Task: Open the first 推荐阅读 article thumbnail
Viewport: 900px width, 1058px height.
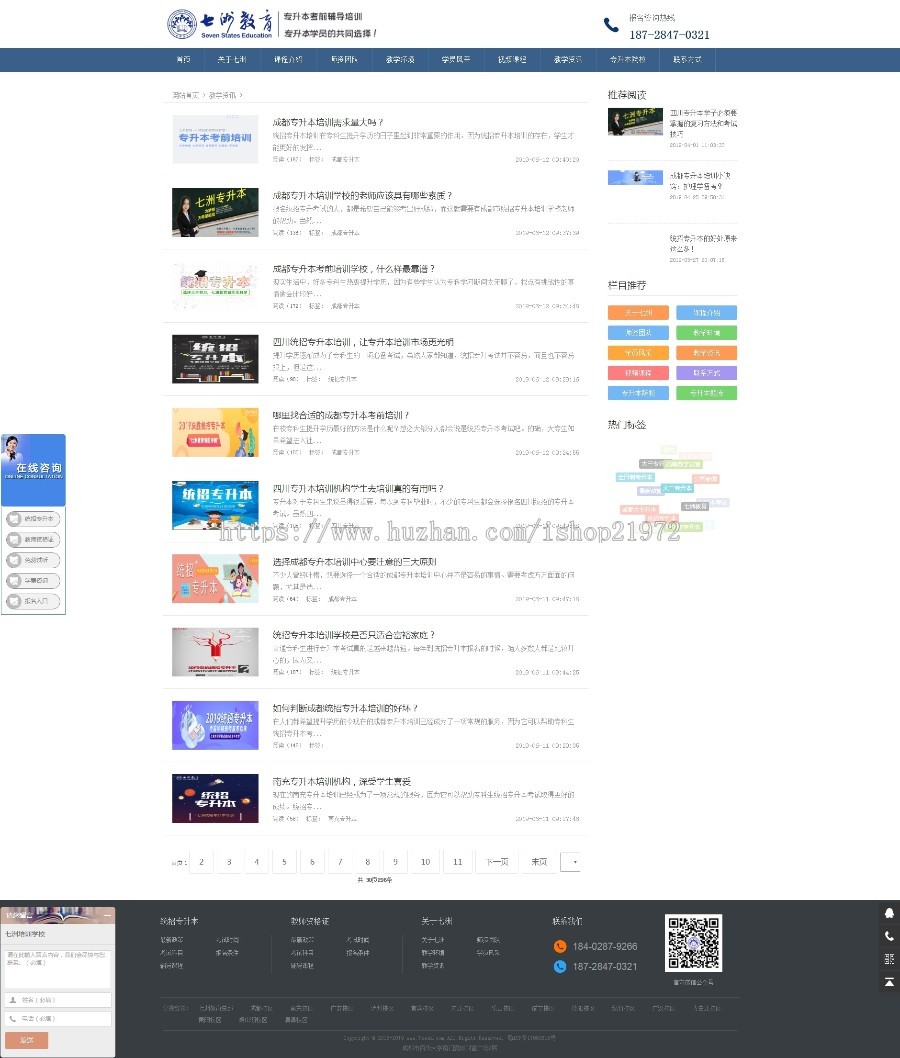Action: pyautogui.click(x=635, y=122)
